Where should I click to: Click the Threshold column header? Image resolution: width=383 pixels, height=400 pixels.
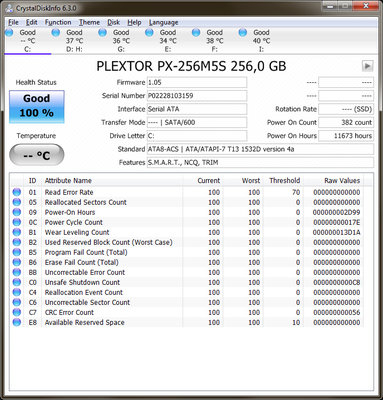point(283,181)
